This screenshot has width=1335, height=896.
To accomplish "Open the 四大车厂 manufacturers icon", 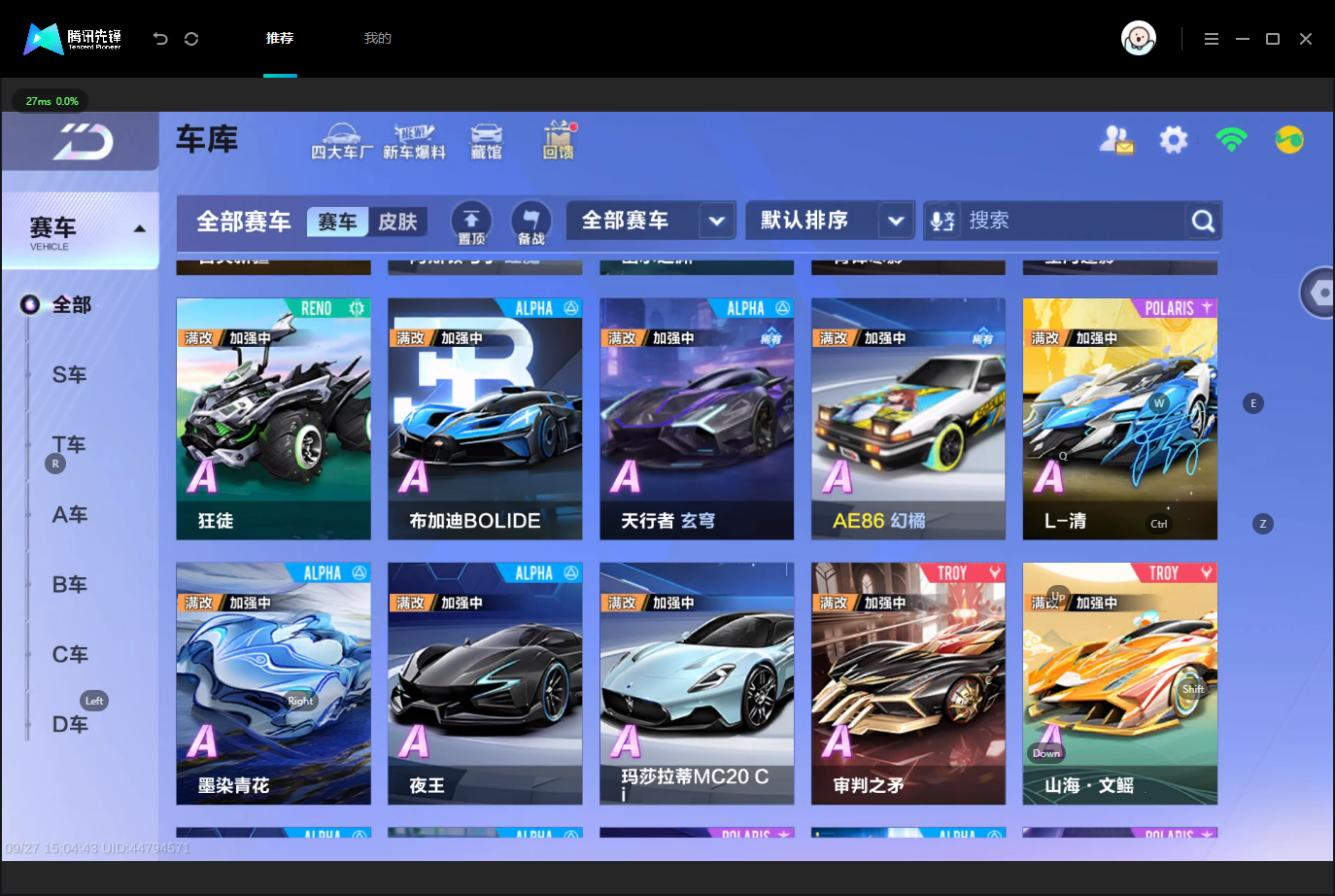I will [341, 142].
